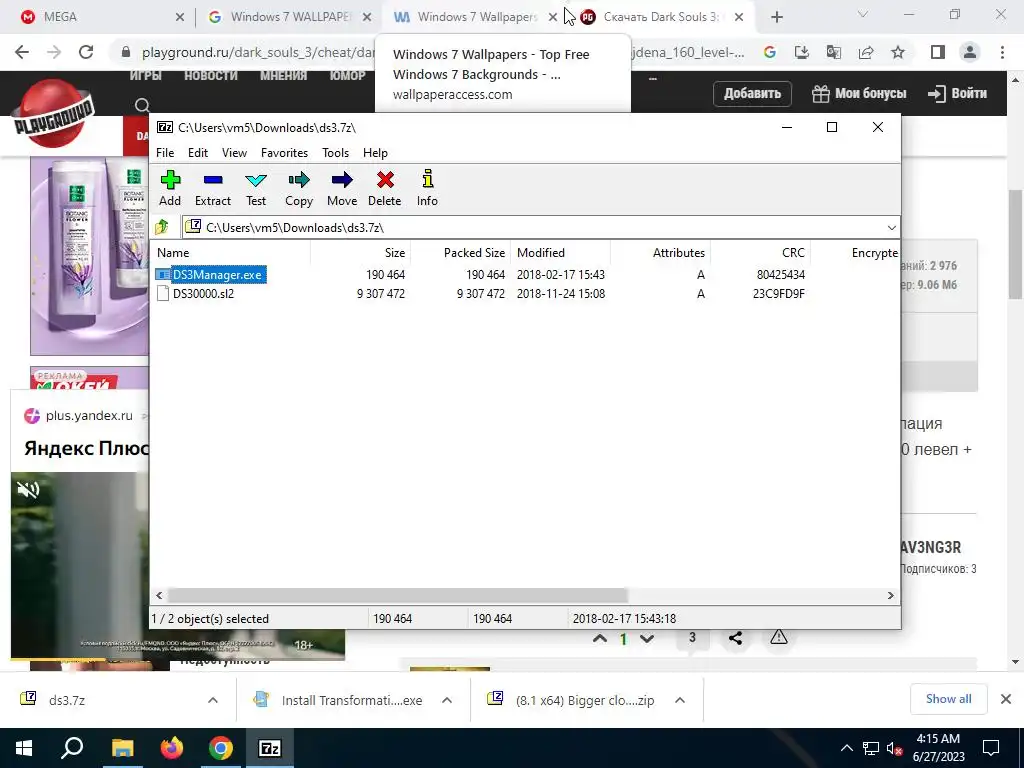1024x768 pixels.
Task: Close the MEGA tab
Action: (180, 18)
